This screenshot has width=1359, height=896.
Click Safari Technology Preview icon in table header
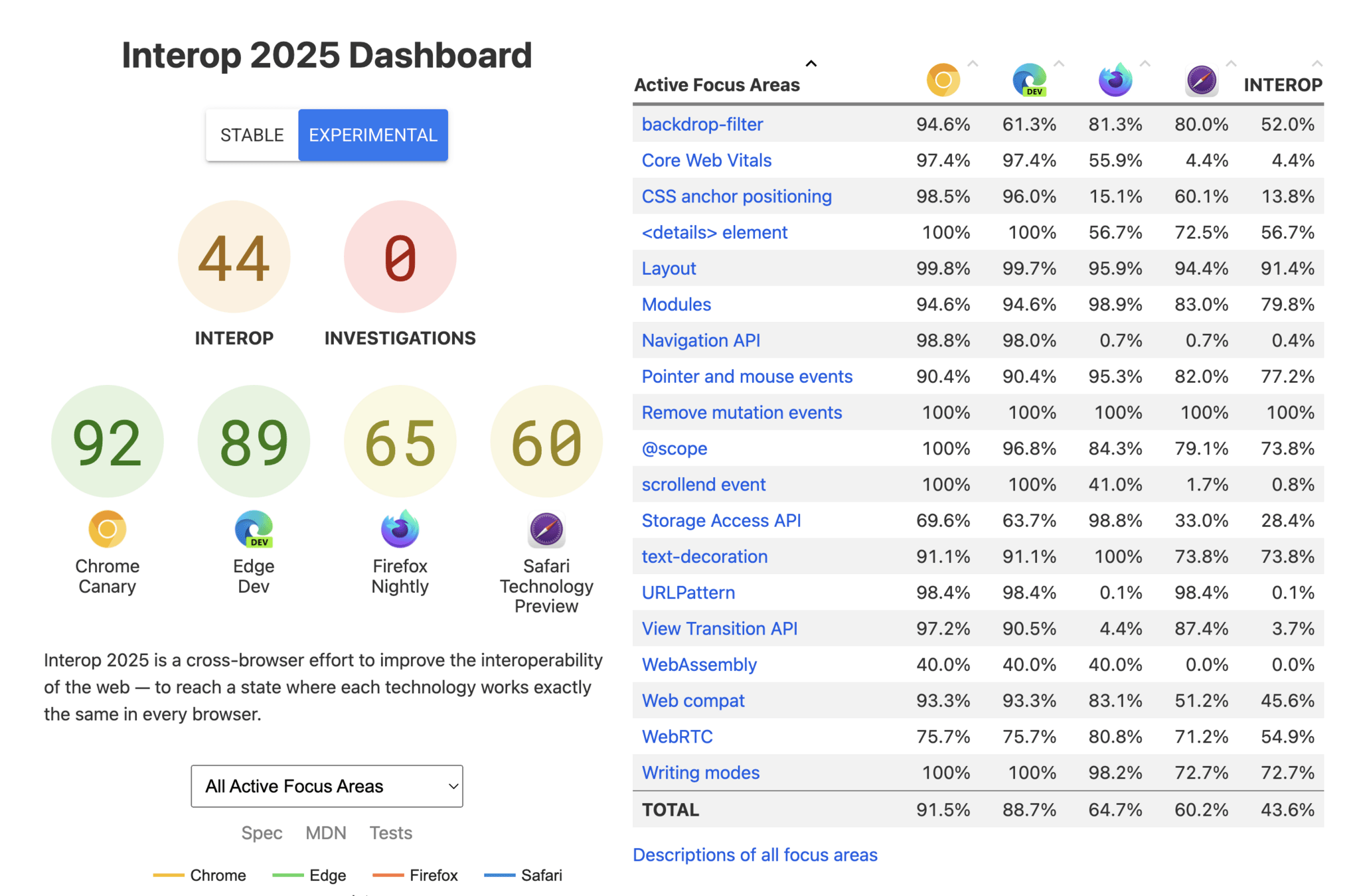(x=1201, y=81)
